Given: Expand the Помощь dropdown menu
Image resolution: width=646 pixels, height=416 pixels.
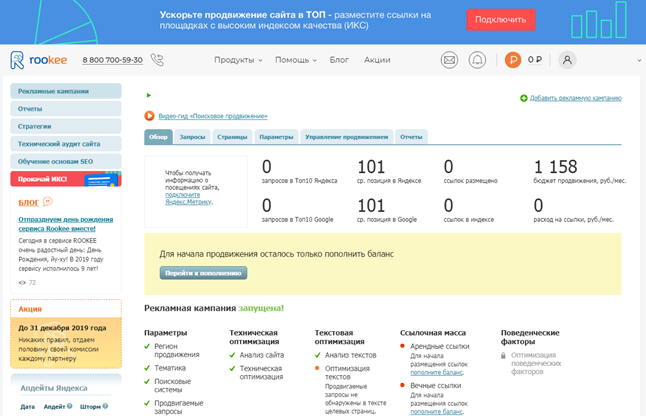Looking at the screenshot, I should (296, 60).
